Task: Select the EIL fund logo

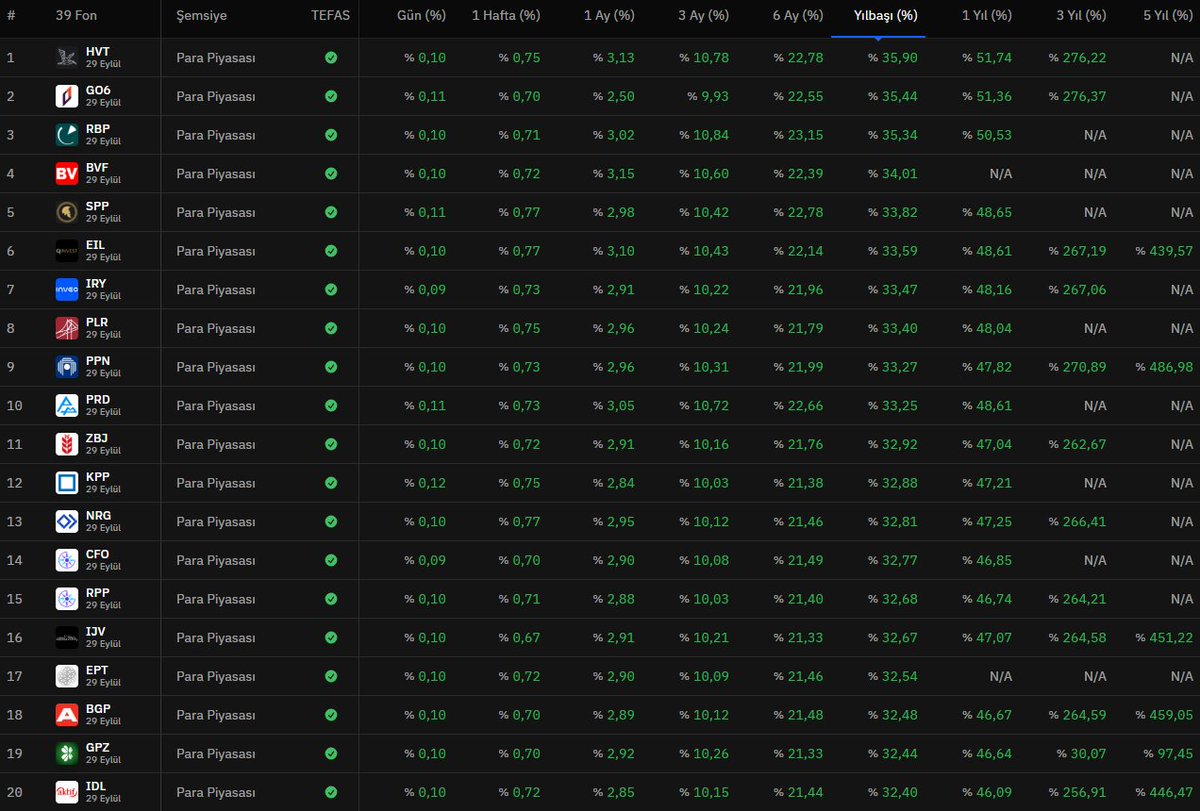Action: (67, 251)
